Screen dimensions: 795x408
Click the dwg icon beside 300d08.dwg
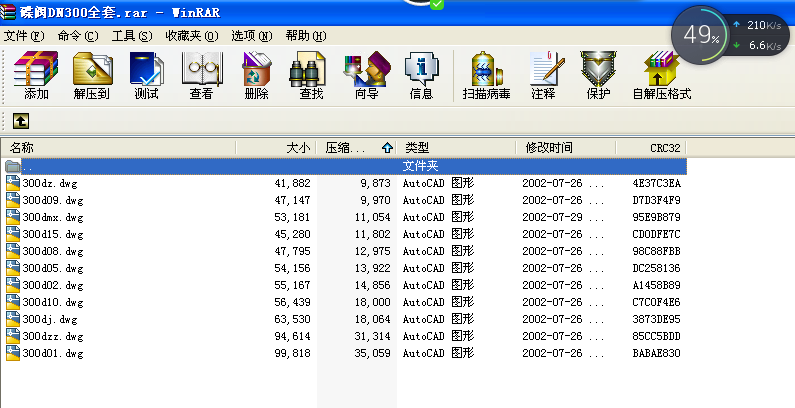[13, 251]
